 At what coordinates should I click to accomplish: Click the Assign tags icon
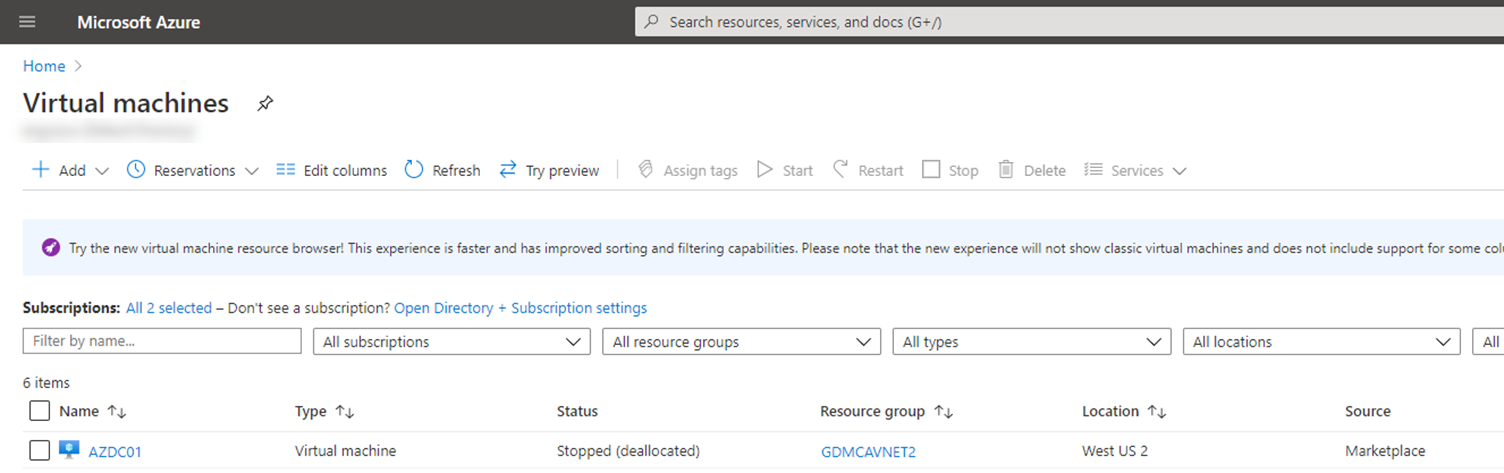click(646, 170)
